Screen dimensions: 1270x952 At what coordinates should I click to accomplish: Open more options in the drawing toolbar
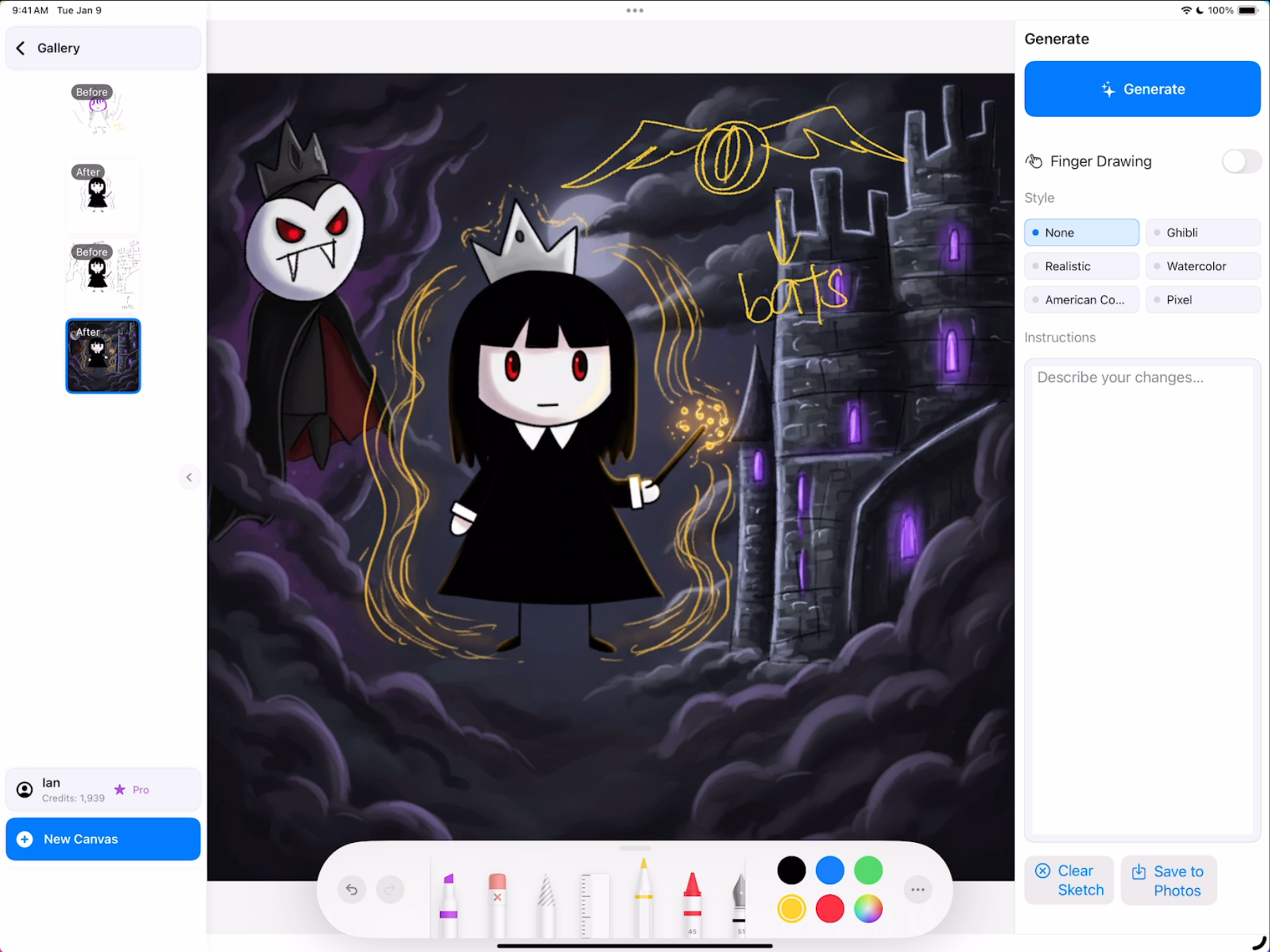click(918, 889)
